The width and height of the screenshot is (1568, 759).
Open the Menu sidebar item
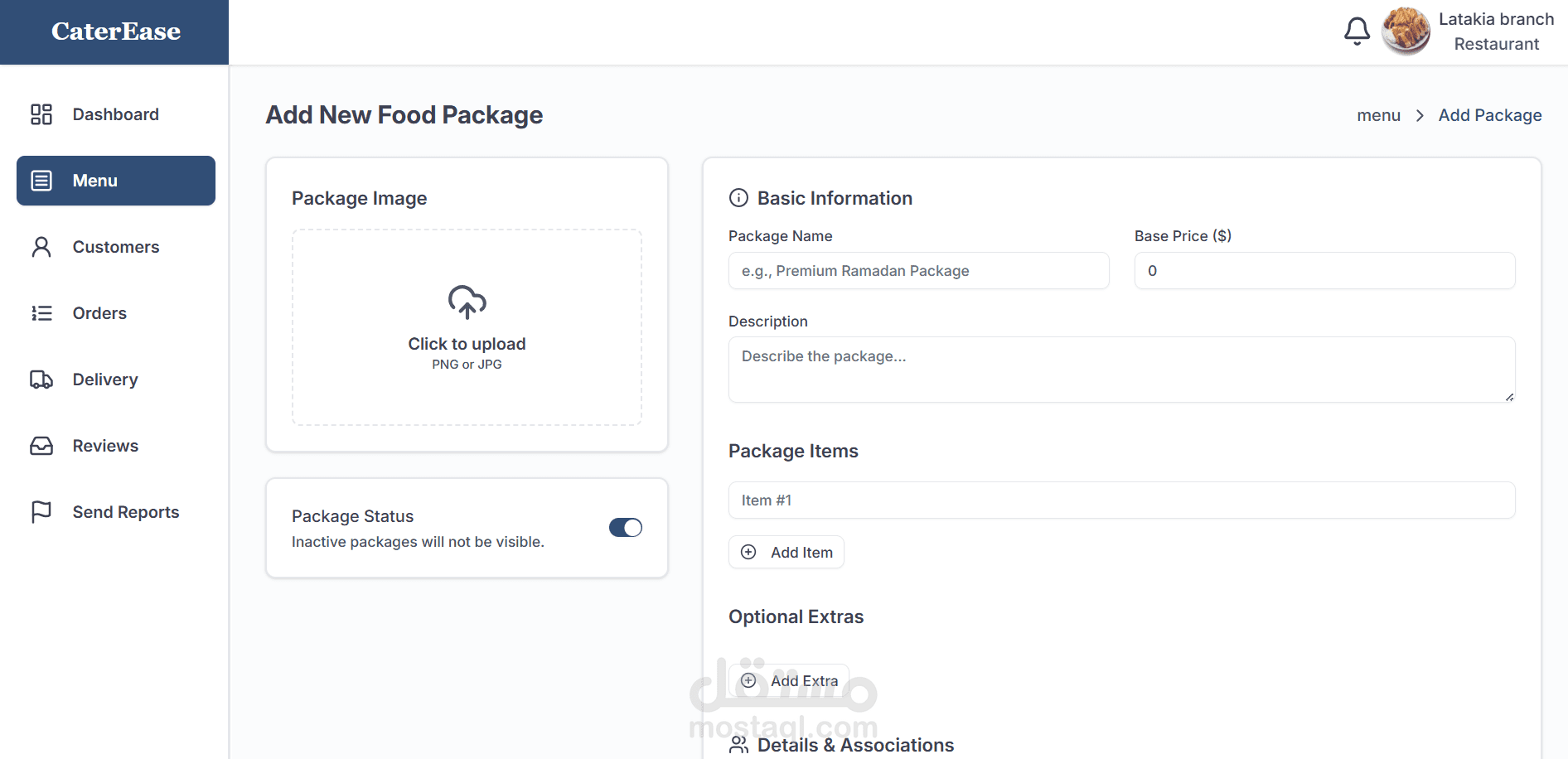(116, 181)
